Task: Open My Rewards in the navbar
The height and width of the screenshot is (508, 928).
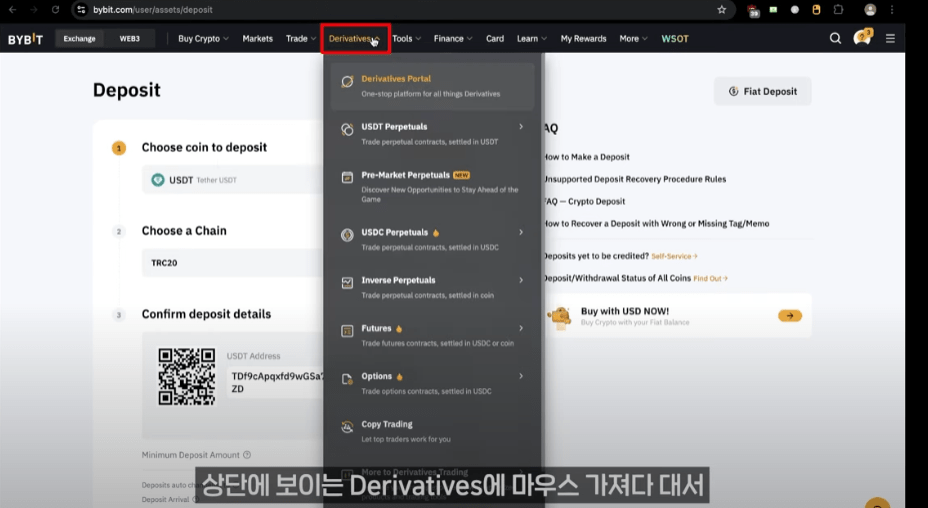Action: click(x=584, y=38)
